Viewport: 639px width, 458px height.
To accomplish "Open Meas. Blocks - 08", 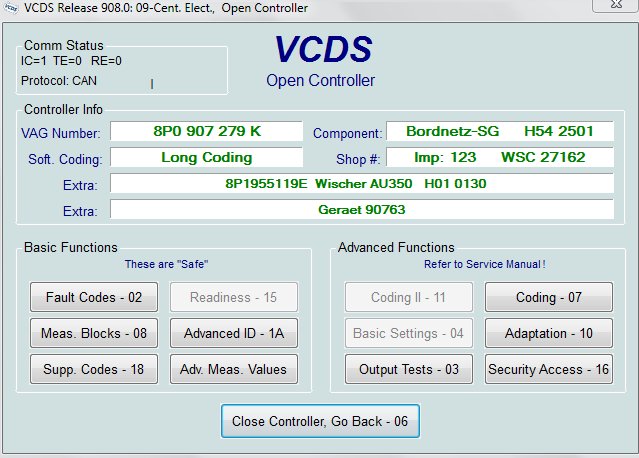I will (94, 333).
